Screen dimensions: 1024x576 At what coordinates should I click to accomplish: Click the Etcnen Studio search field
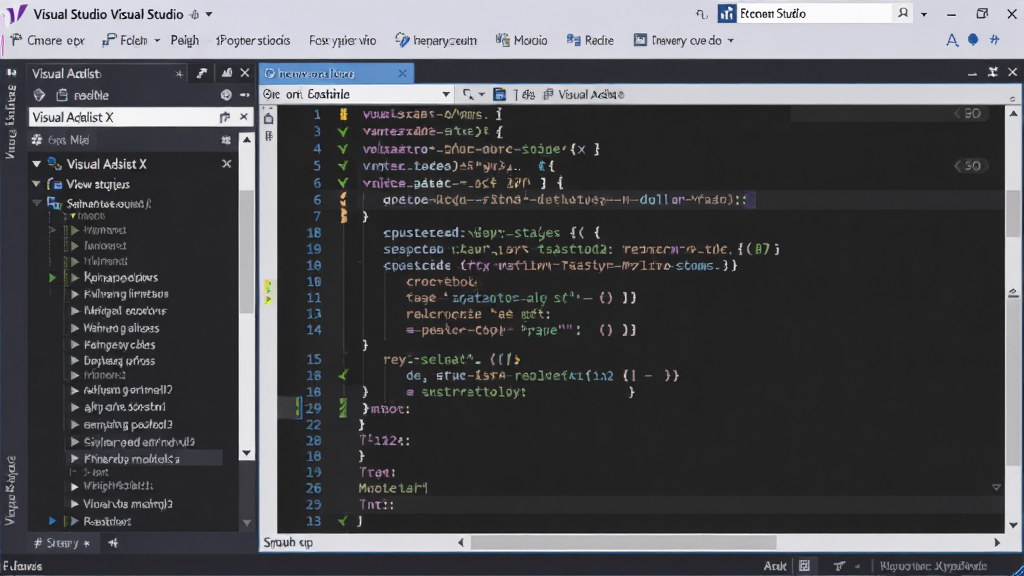814,14
